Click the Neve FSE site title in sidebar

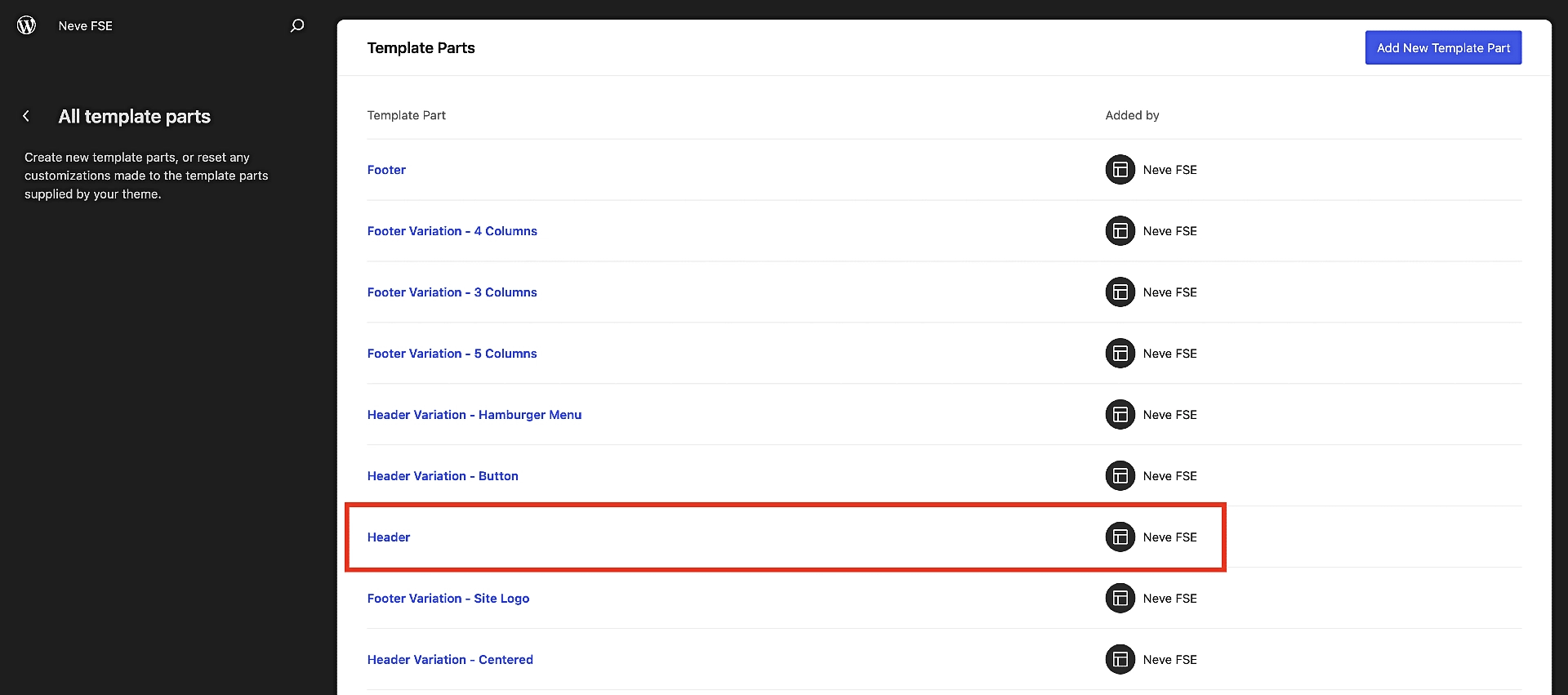pos(86,26)
